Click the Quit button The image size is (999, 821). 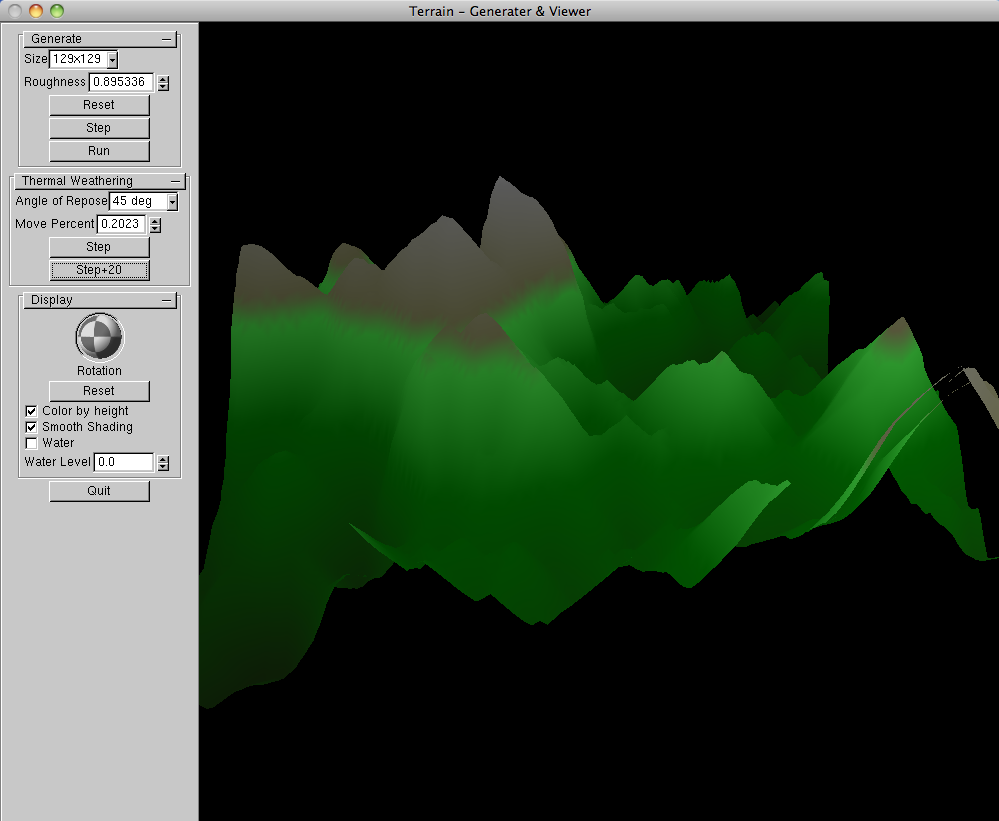tap(99, 491)
